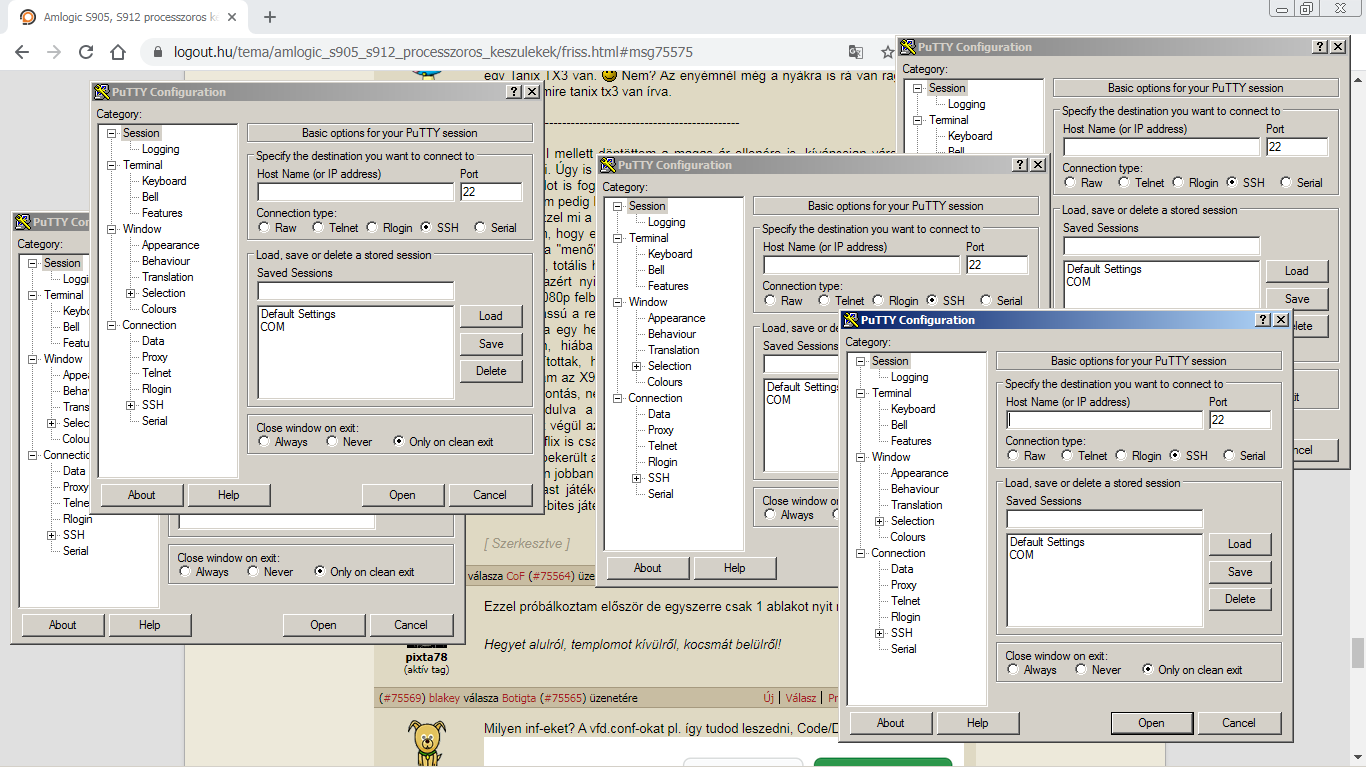Collapse Session node in active PuTTY tree
Viewport: 1366px width, 768px height.
[x=862, y=361]
